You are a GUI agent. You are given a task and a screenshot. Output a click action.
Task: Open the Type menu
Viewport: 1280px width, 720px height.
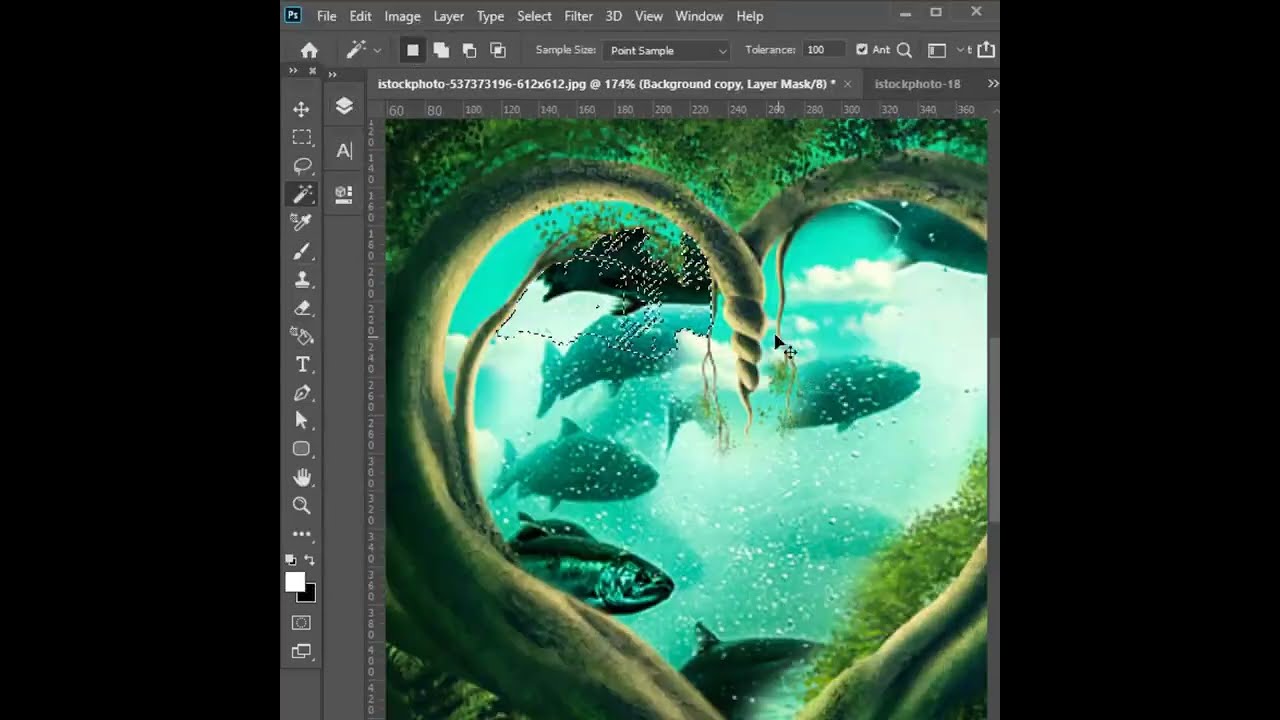coord(490,16)
